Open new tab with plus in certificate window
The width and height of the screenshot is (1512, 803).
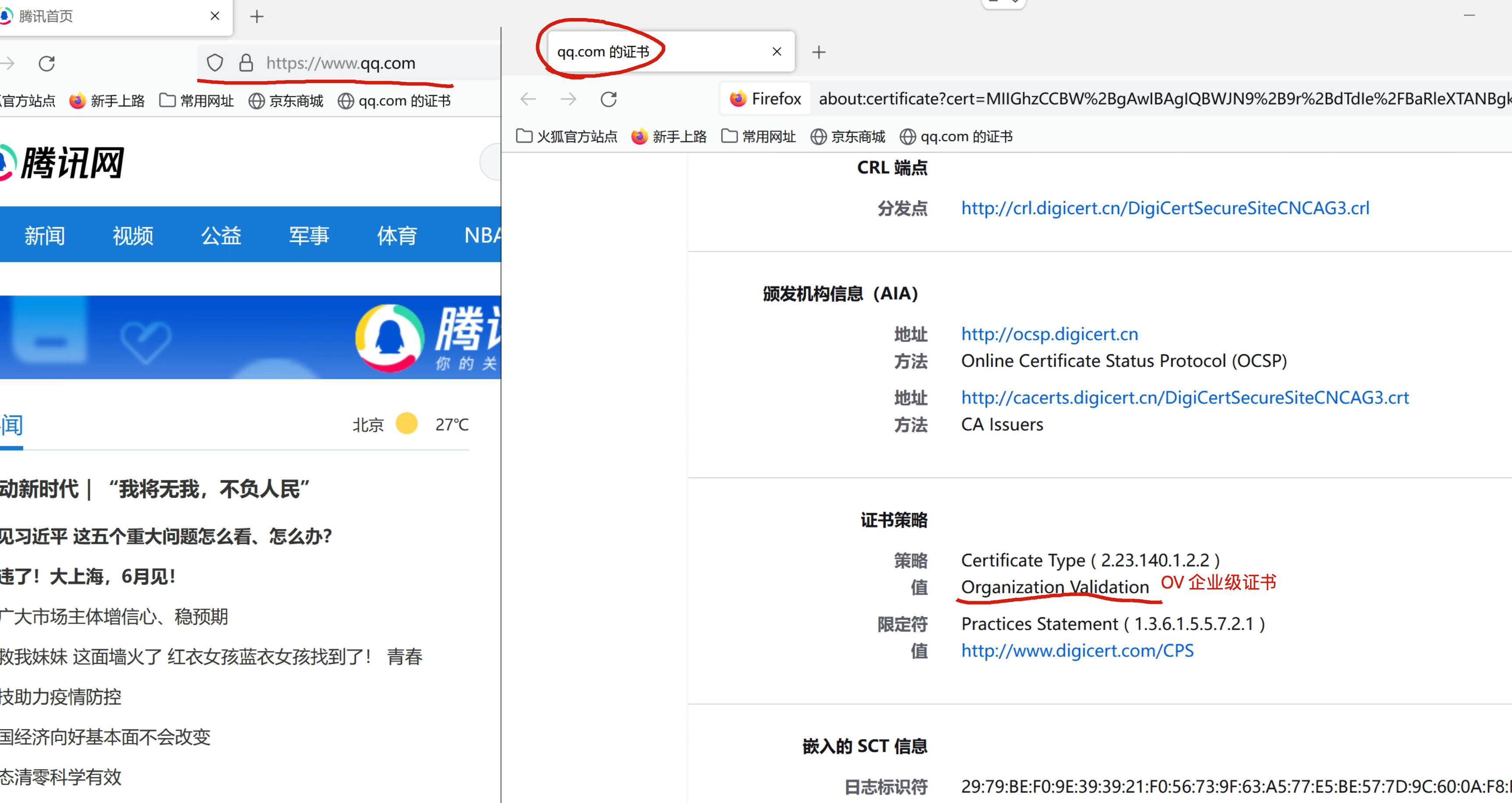click(x=818, y=52)
